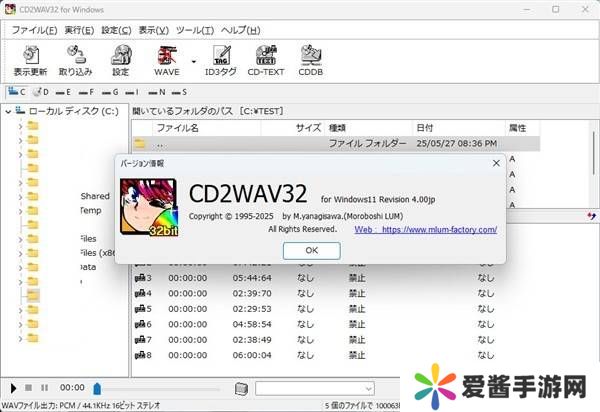Viewport: 600px width, 412px height.
Task: Select the WAVE format toolbar icon
Action: (x=166, y=56)
